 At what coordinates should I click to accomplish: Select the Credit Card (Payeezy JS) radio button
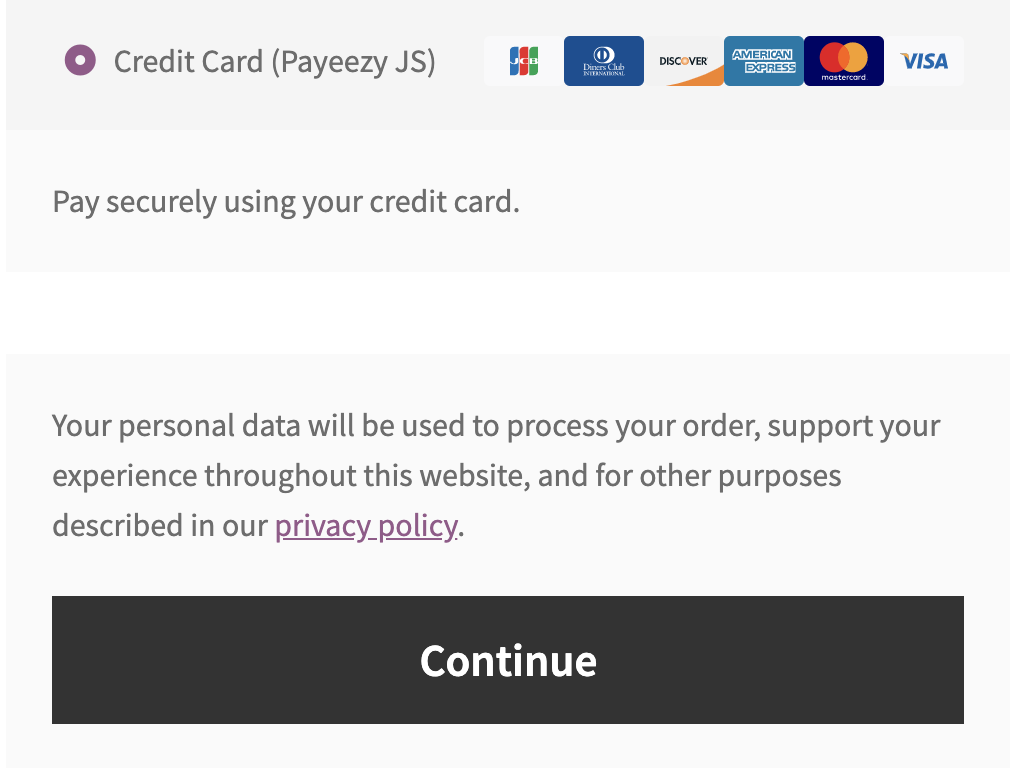click(80, 61)
